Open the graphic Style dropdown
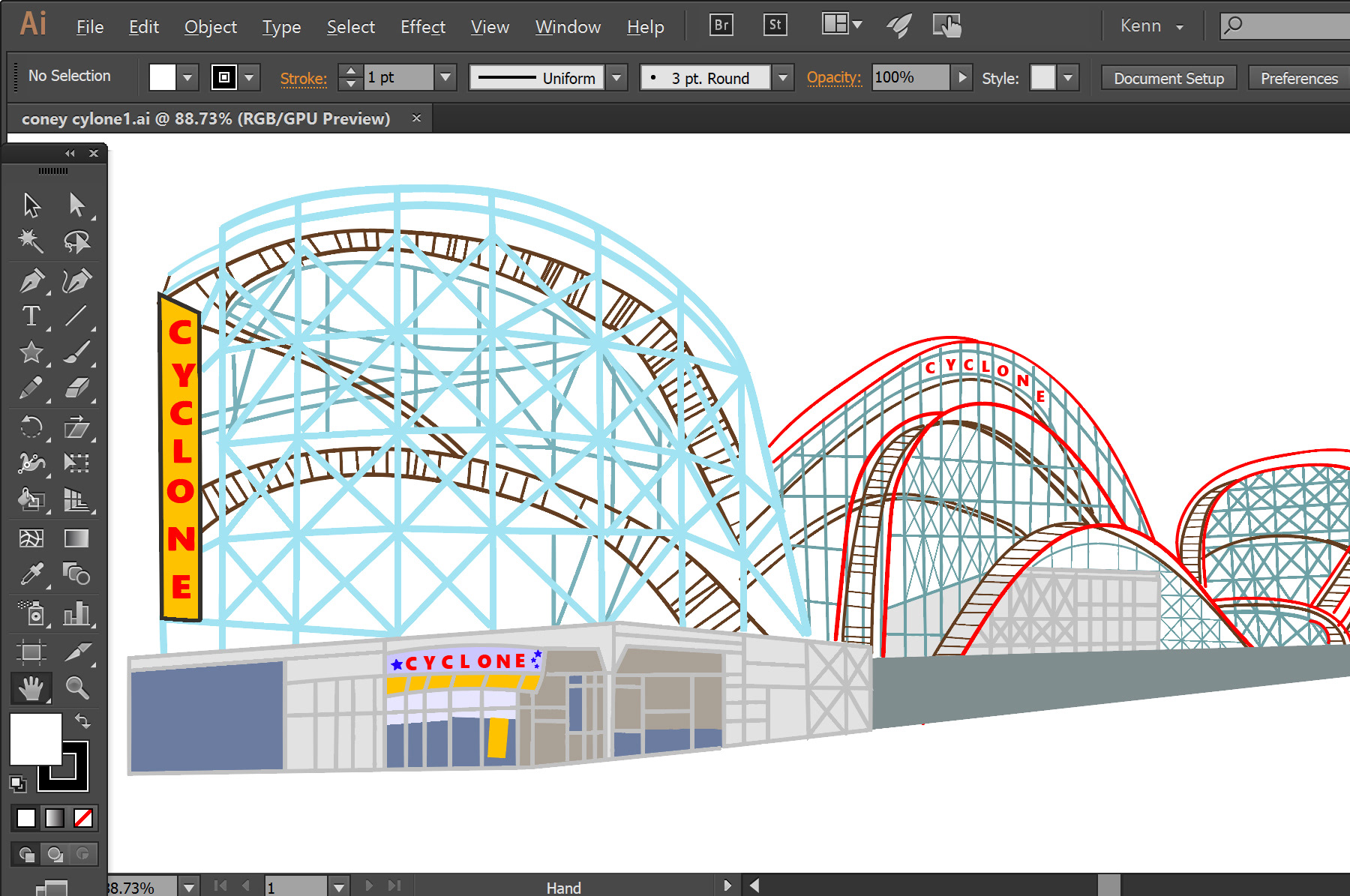The height and width of the screenshot is (896, 1350). coord(1068,77)
